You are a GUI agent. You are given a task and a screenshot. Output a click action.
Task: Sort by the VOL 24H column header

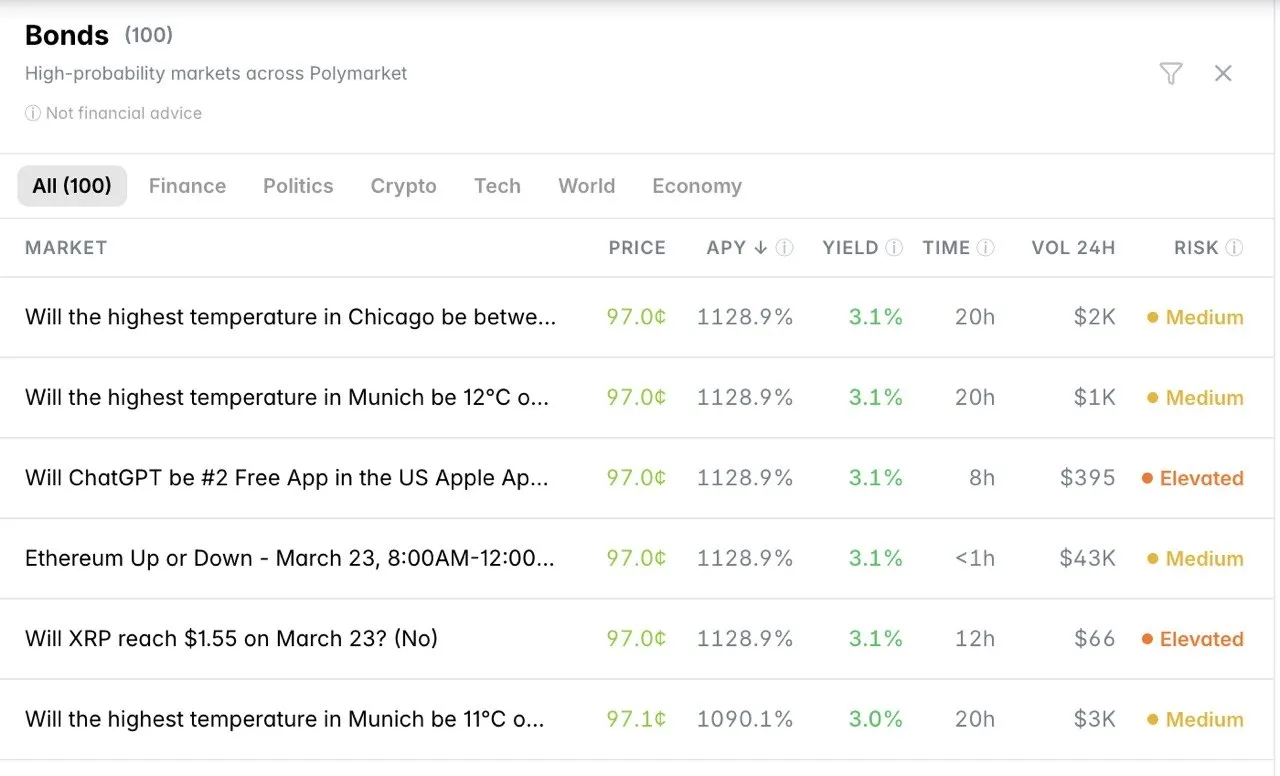pos(1073,248)
